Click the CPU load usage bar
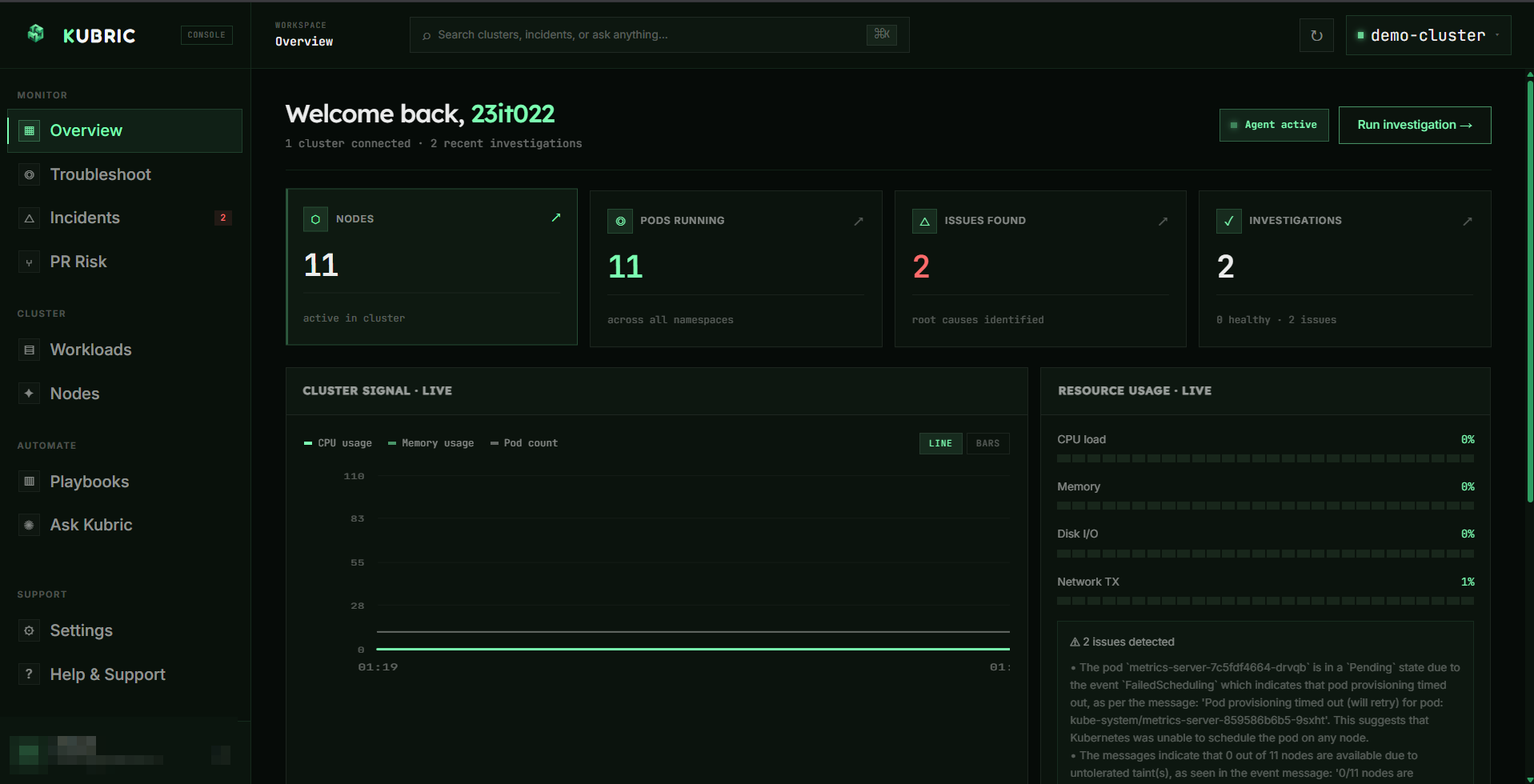The width and height of the screenshot is (1534, 784). click(1265, 458)
